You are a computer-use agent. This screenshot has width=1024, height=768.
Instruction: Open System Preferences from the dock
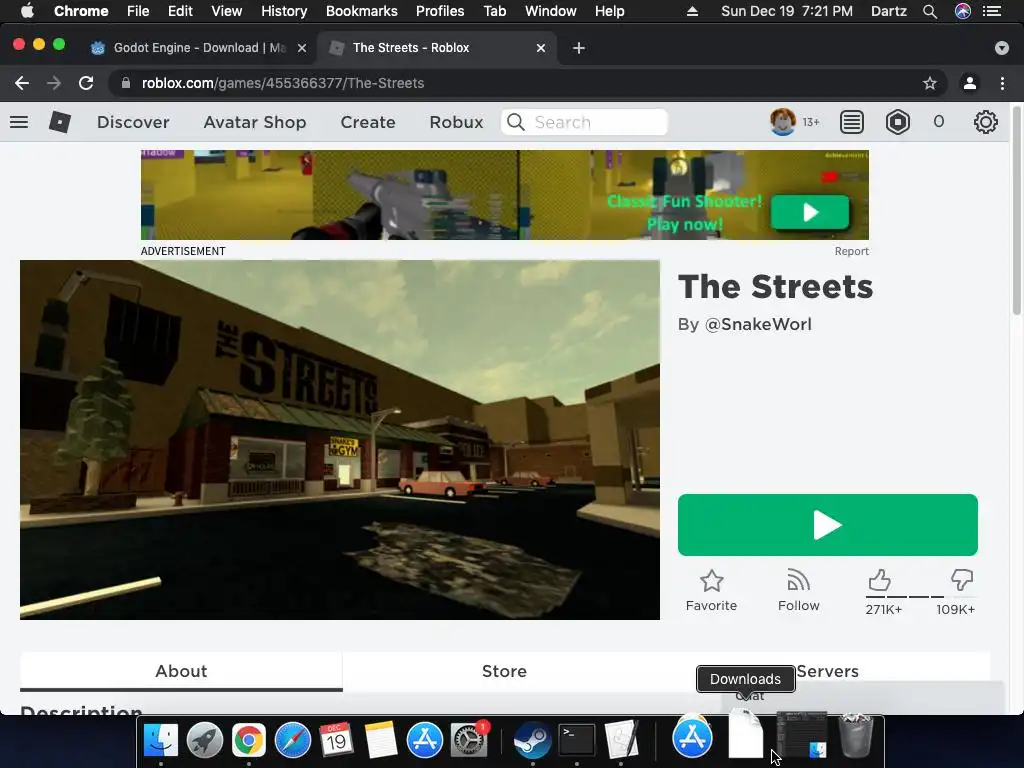click(469, 740)
